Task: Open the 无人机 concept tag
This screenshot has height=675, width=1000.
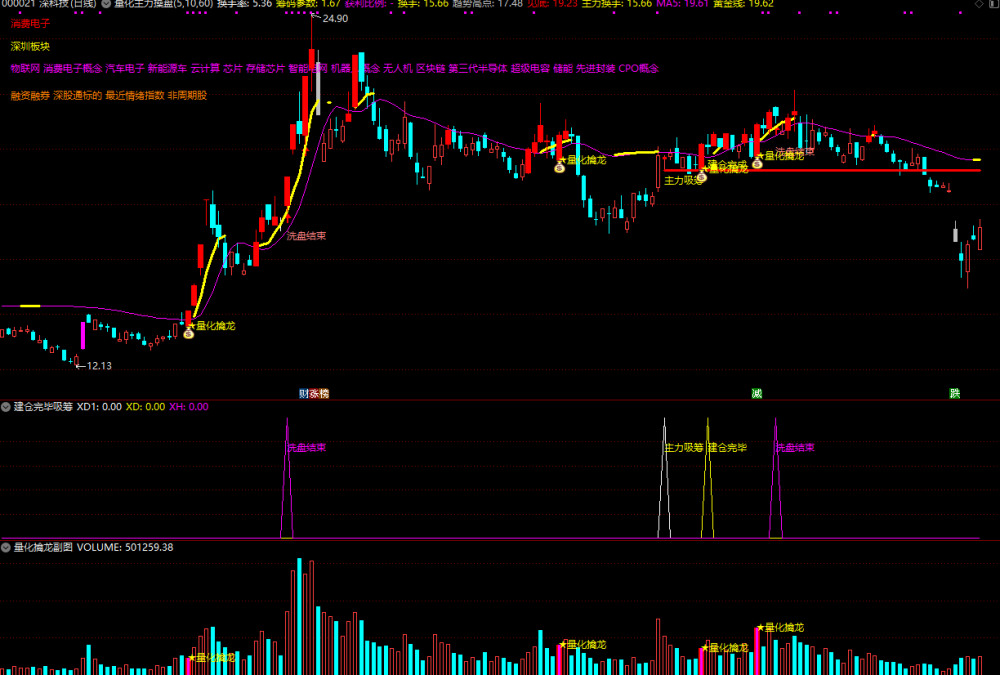Action: [398, 68]
